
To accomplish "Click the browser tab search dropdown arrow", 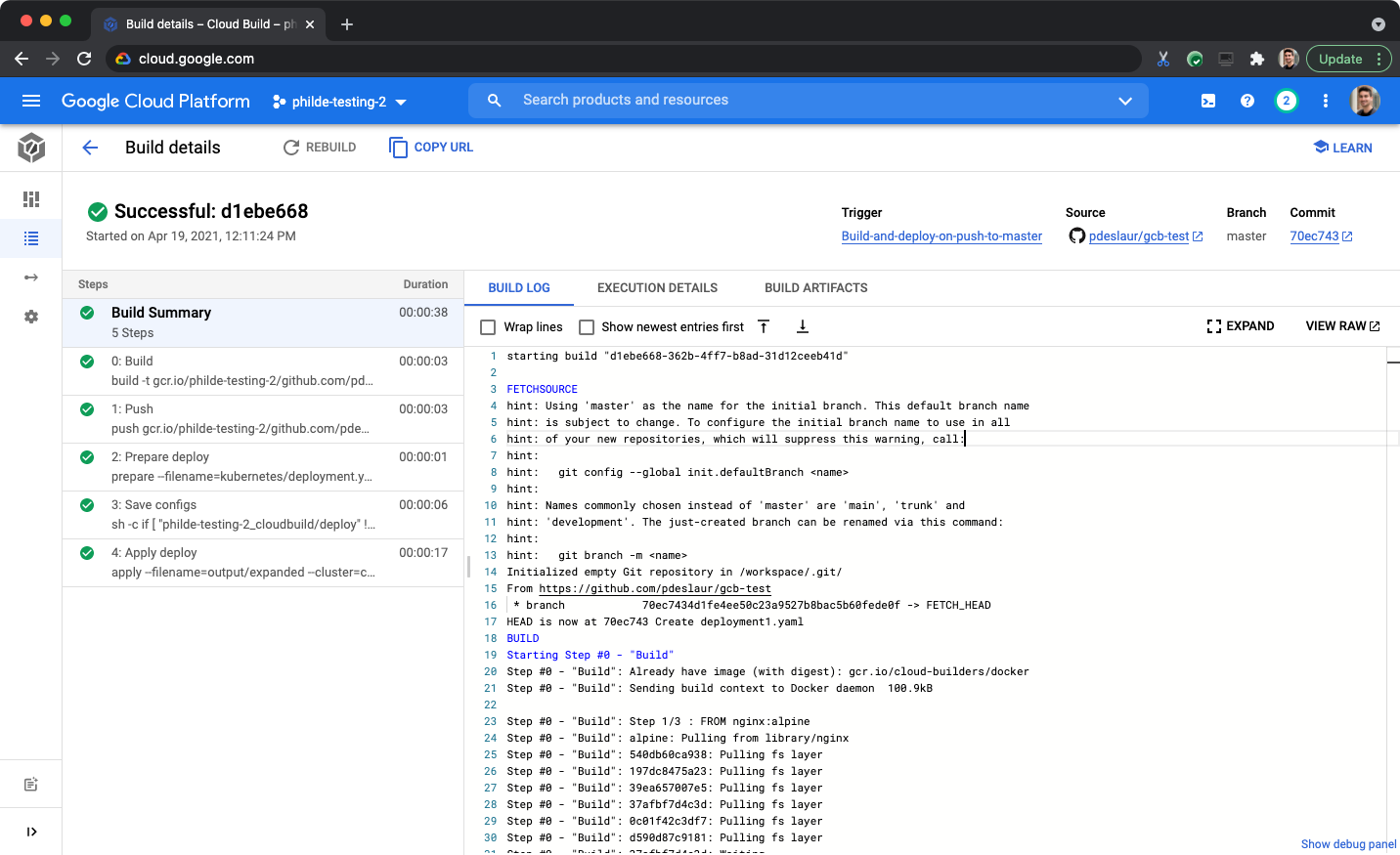I will coord(1378,24).
